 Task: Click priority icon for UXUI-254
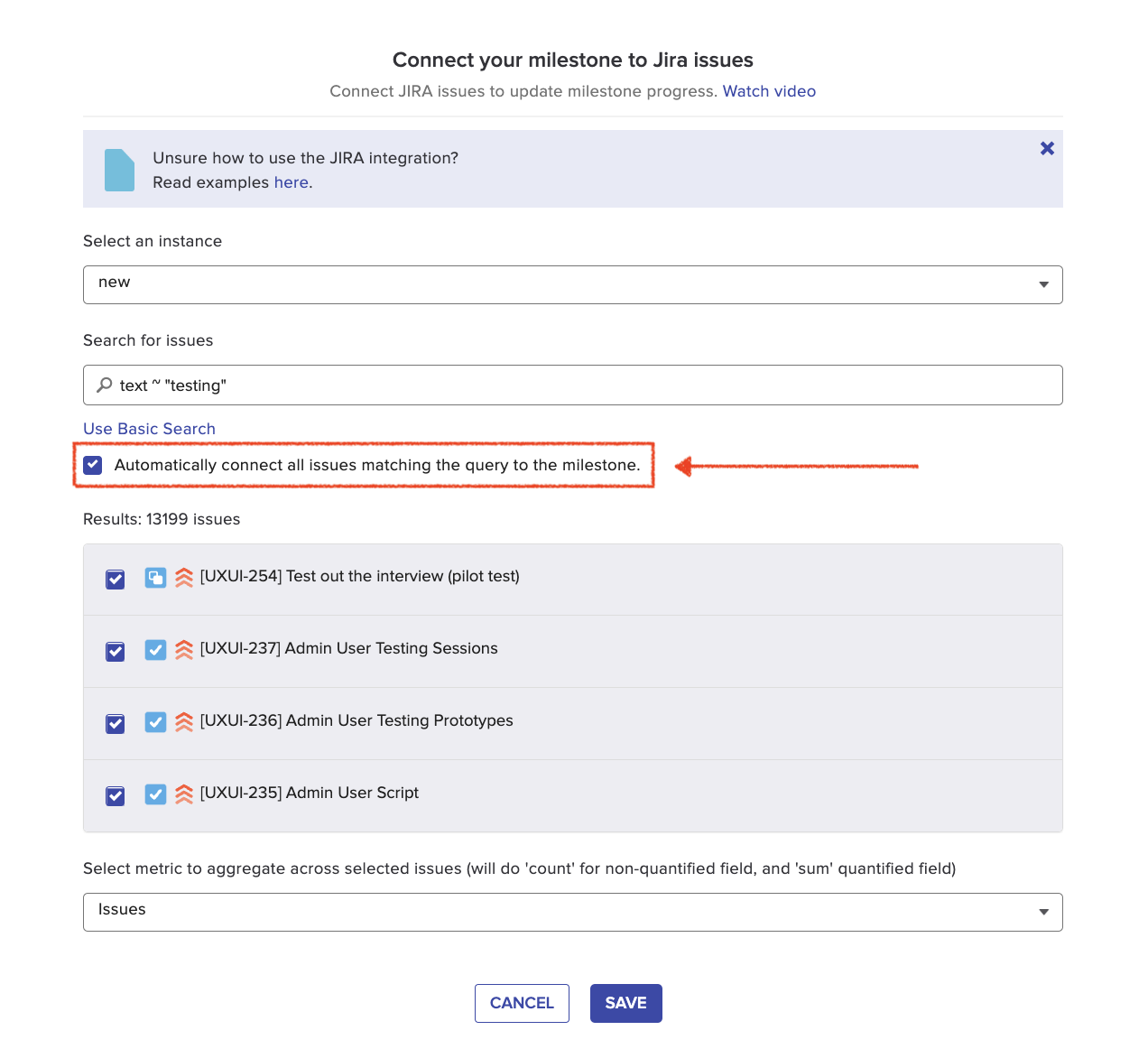[184, 578]
